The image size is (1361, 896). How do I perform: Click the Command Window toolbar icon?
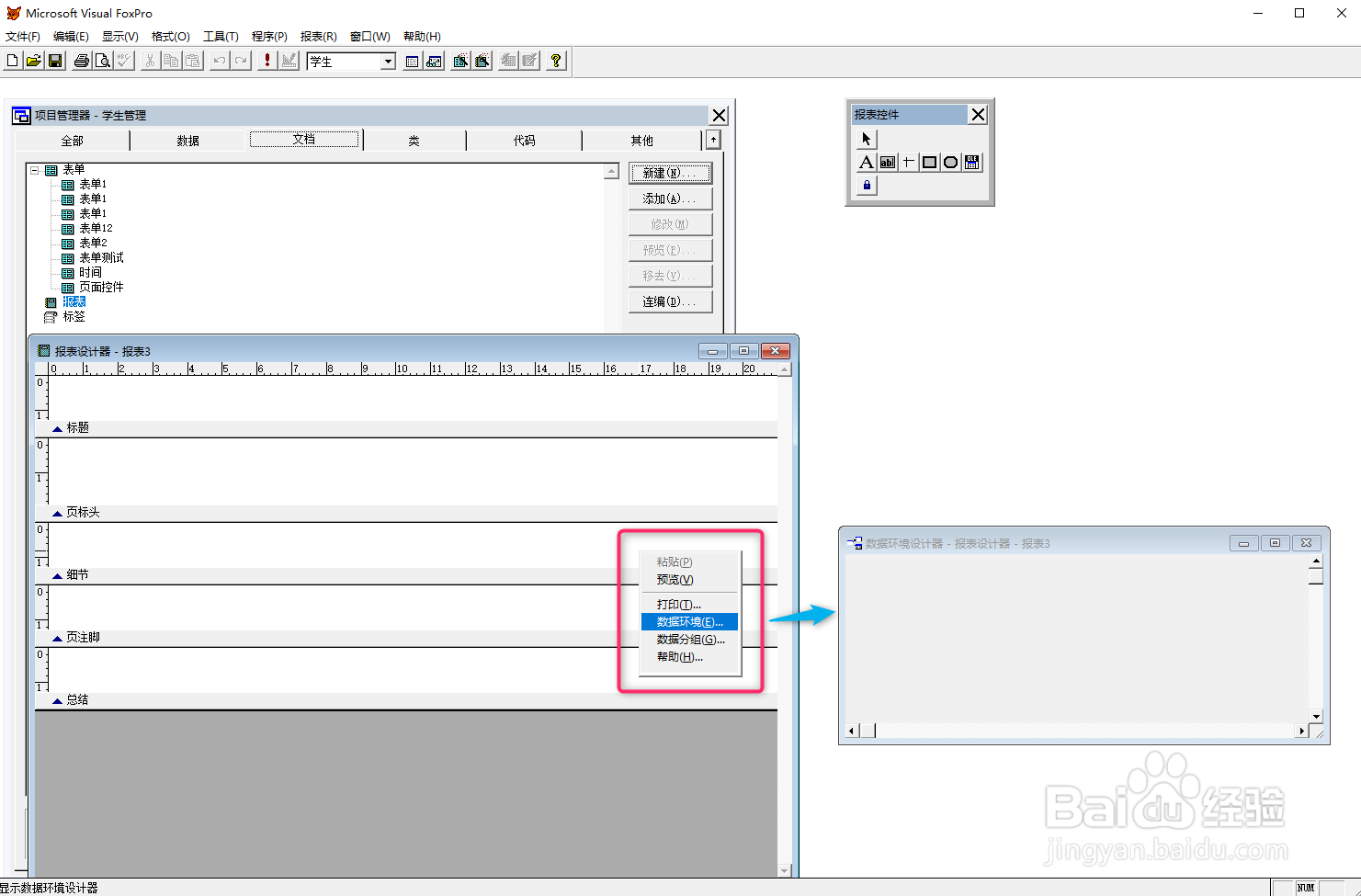(x=413, y=61)
